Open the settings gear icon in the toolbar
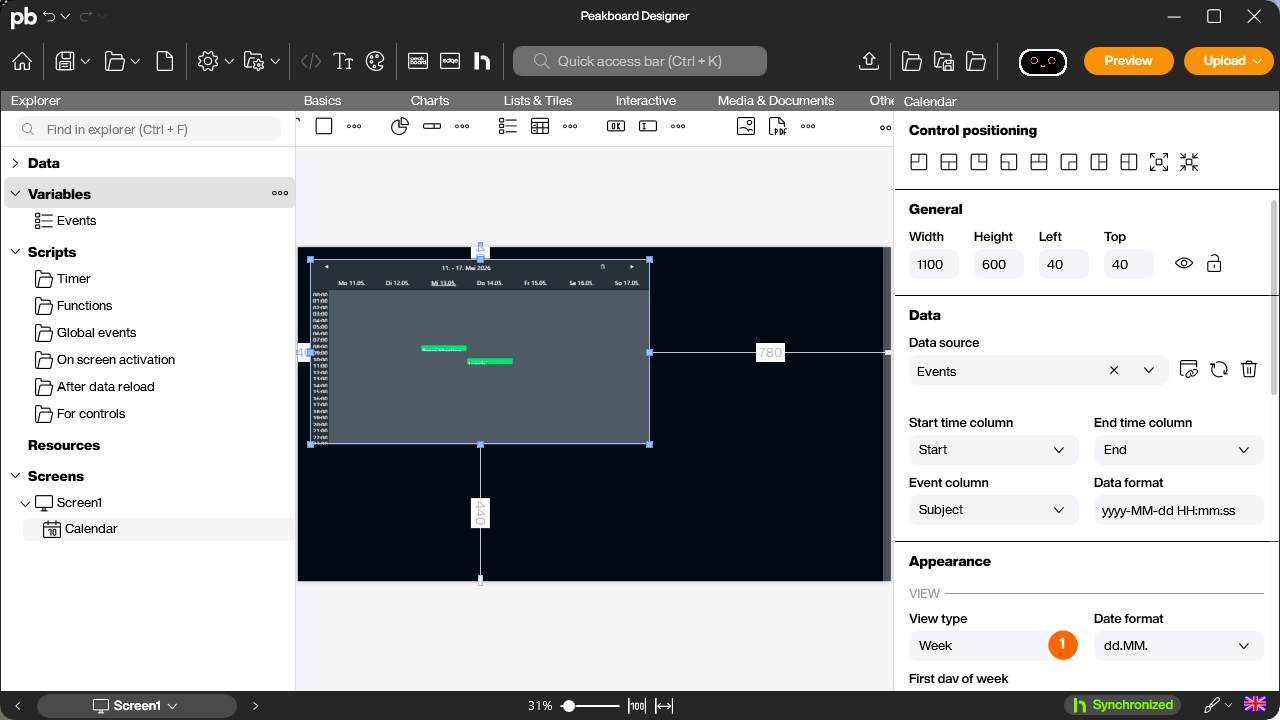 click(x=208, y=61)
